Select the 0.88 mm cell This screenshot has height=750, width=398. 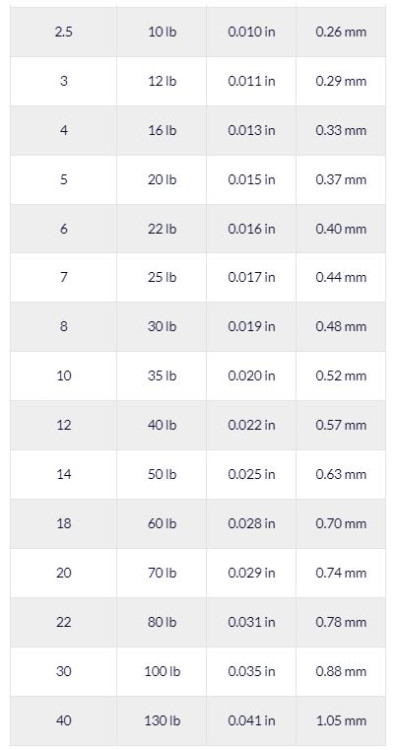point(341,672)
